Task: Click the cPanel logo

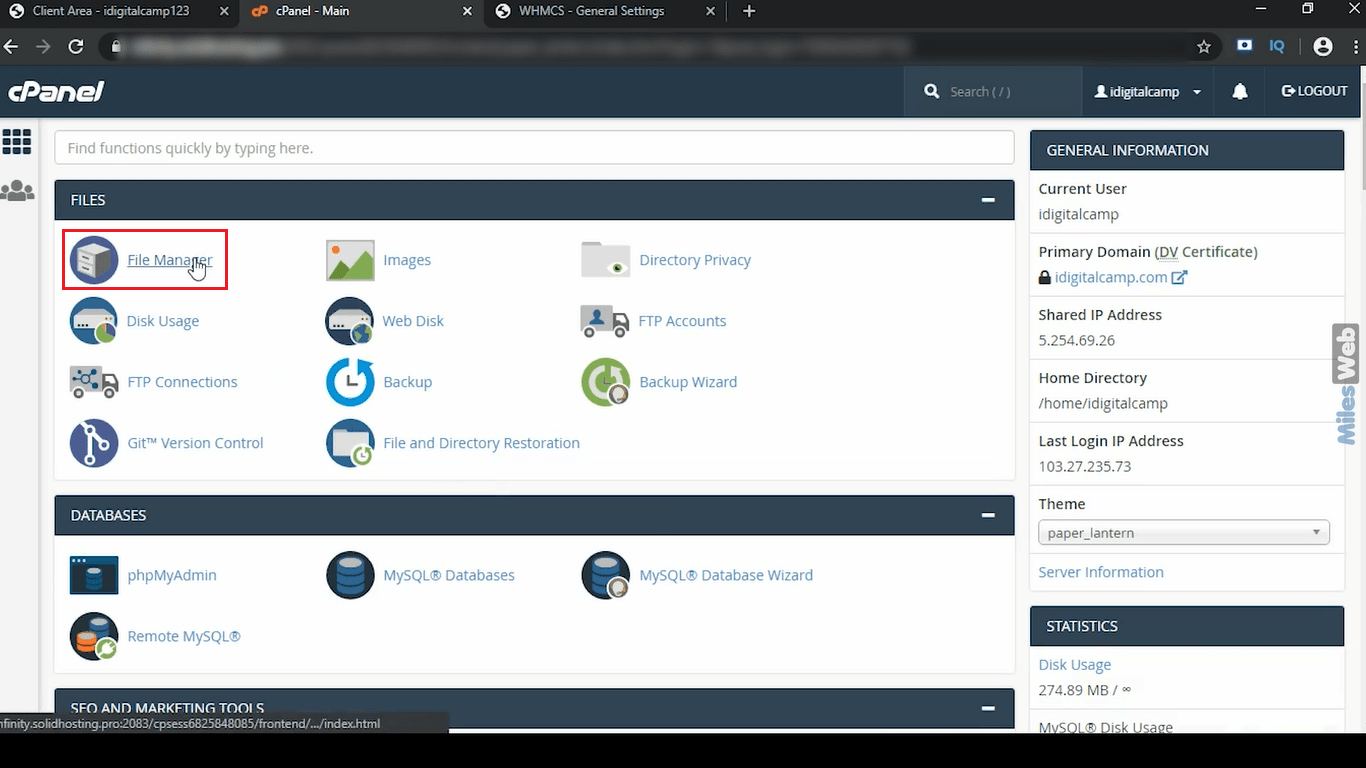Action: click(56, 91)
